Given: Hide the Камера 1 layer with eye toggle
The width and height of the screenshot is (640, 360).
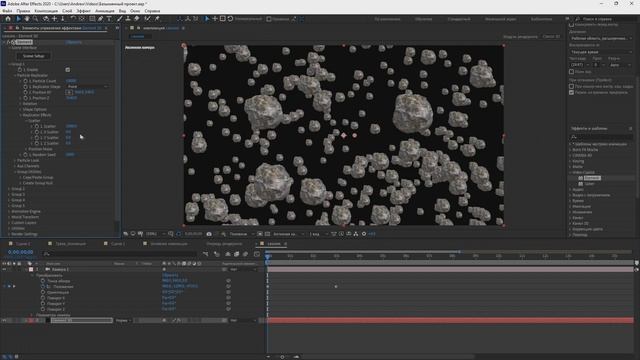Looking at the screenshot, I should pyautogui.click(x=4, y=270).
